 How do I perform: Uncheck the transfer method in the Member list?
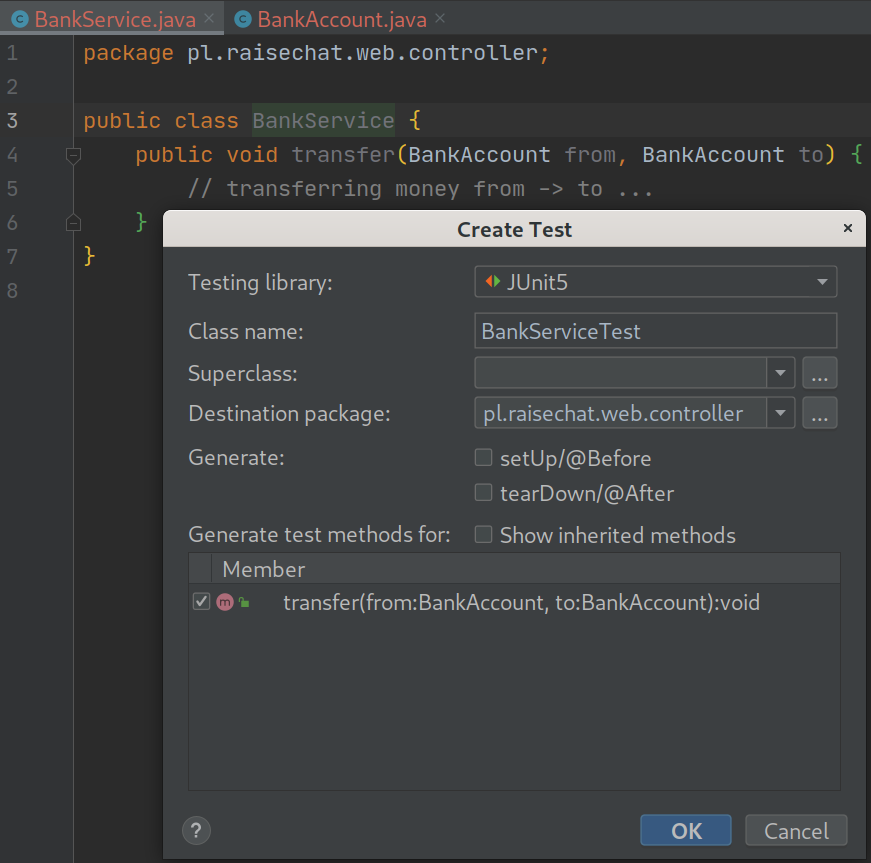click(201, 601)
